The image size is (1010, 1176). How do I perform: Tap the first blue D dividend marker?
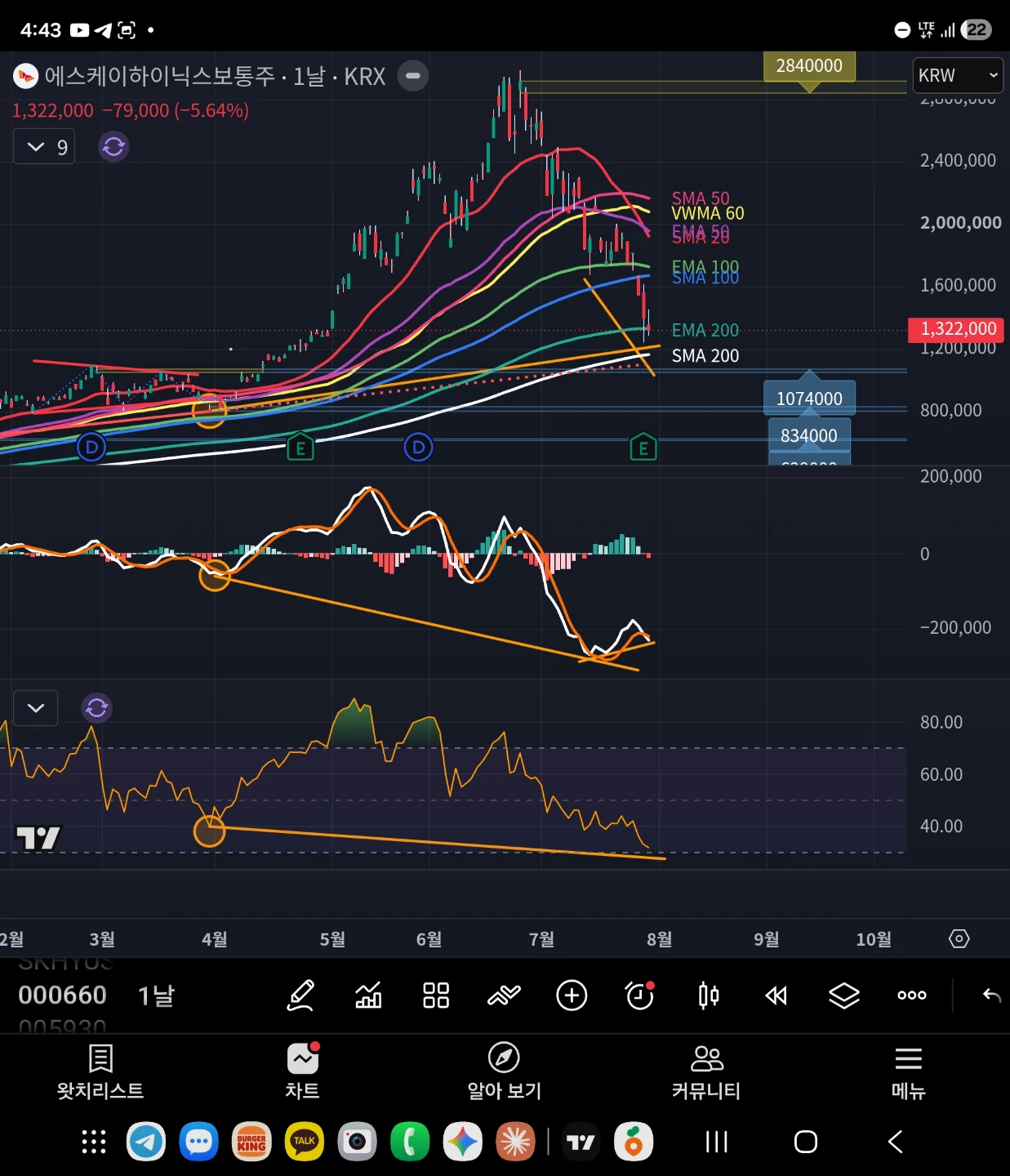pos(91,447)
